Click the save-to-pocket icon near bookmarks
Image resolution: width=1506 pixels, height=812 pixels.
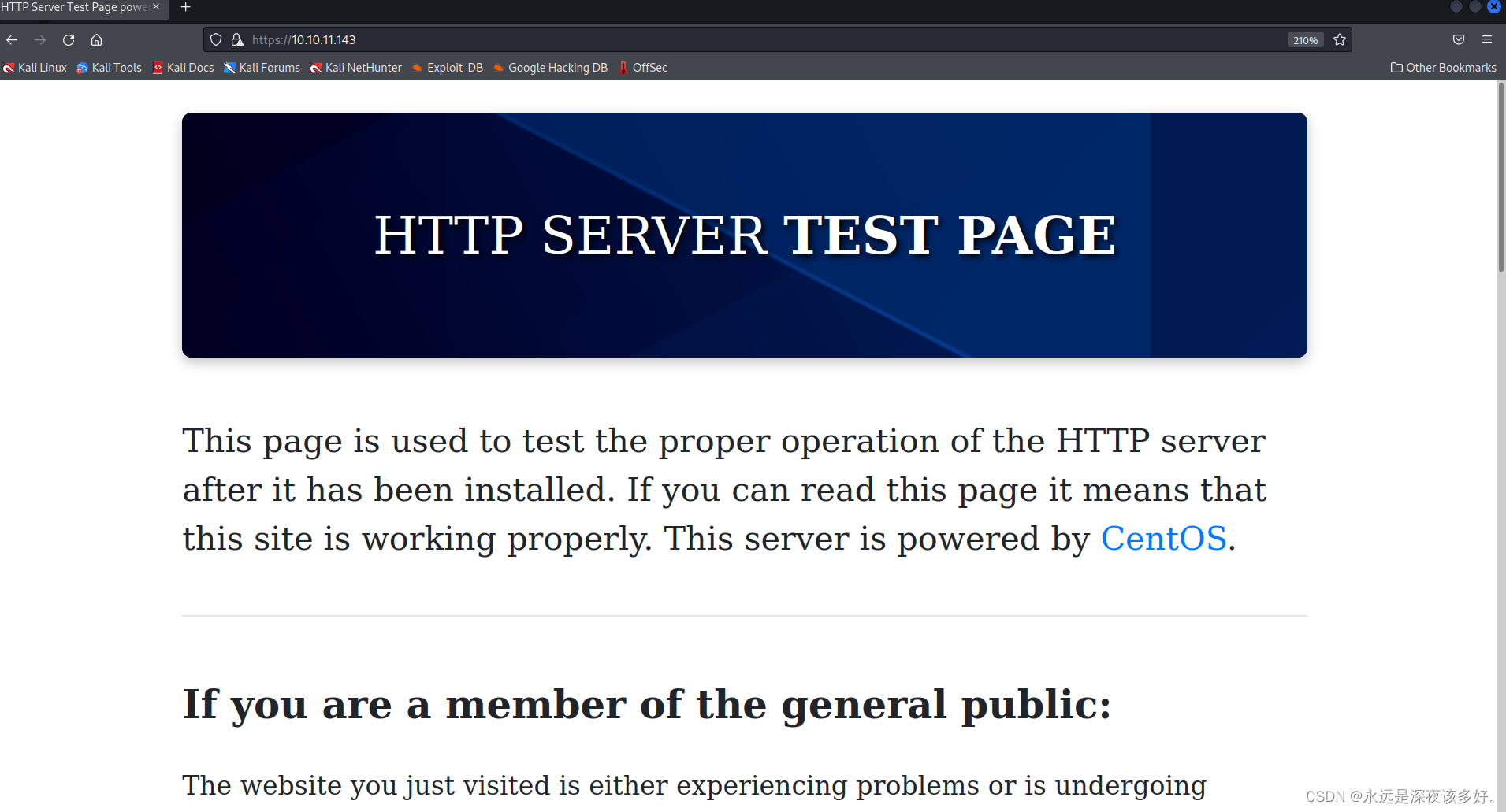(x=1457, y=39)
